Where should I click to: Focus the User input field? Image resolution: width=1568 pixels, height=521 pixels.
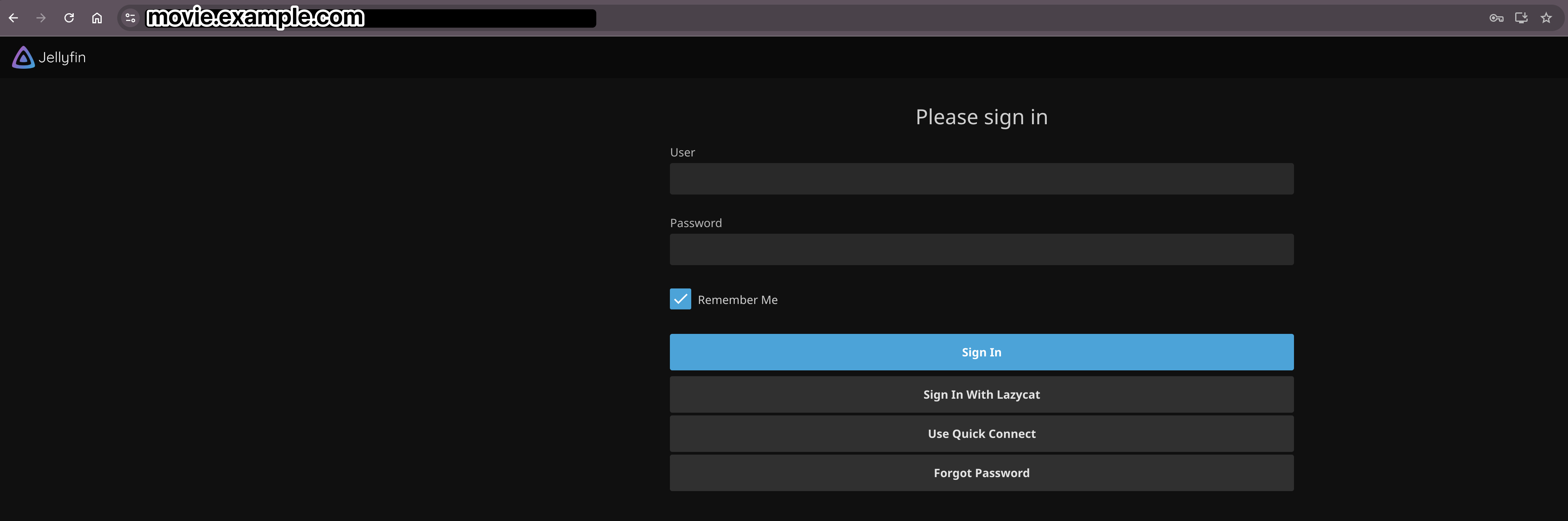coord(981,178)
